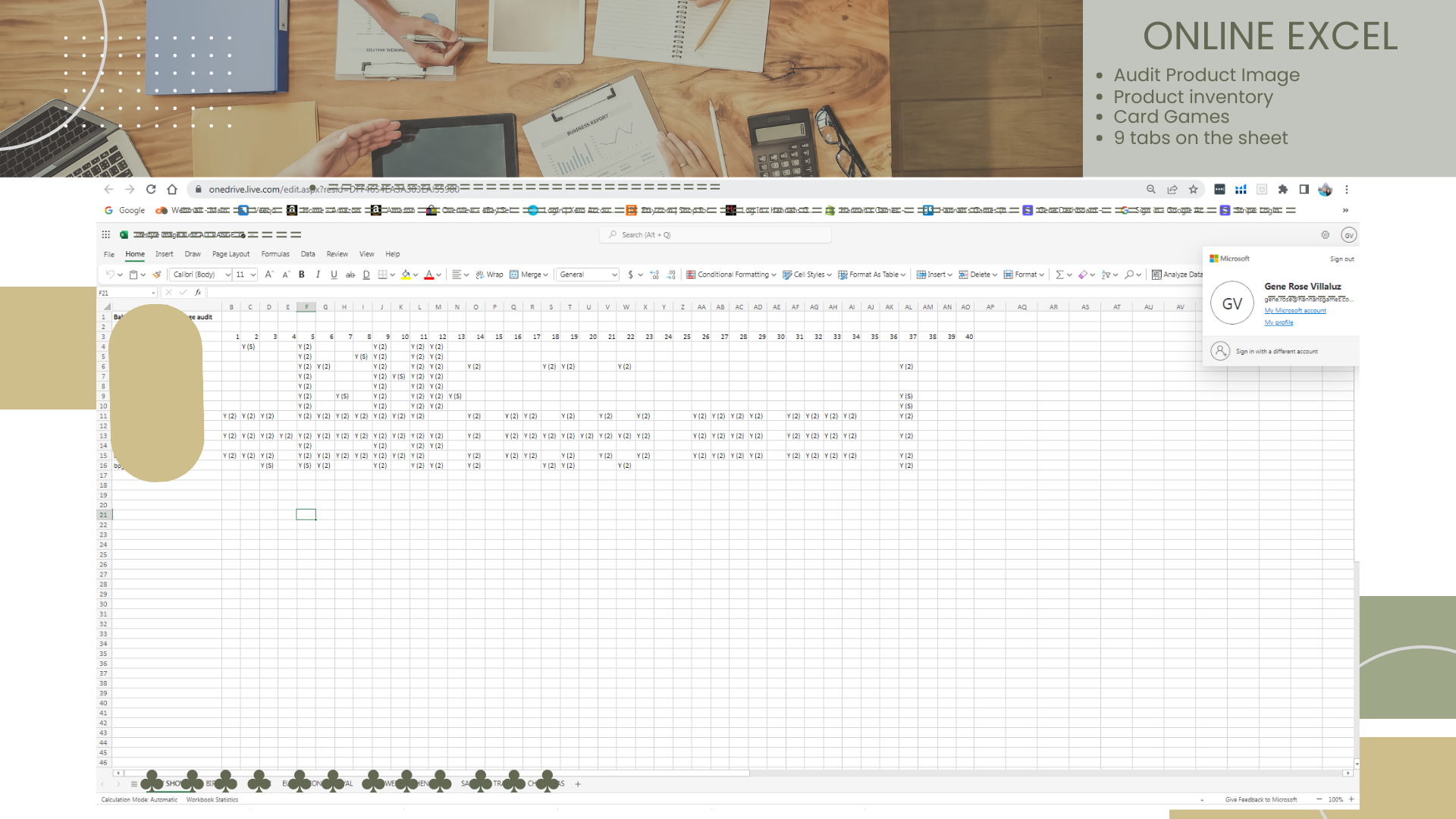
Task: Select the italic formatting icon
Action: pyautogui.click(x=318, y=275)
